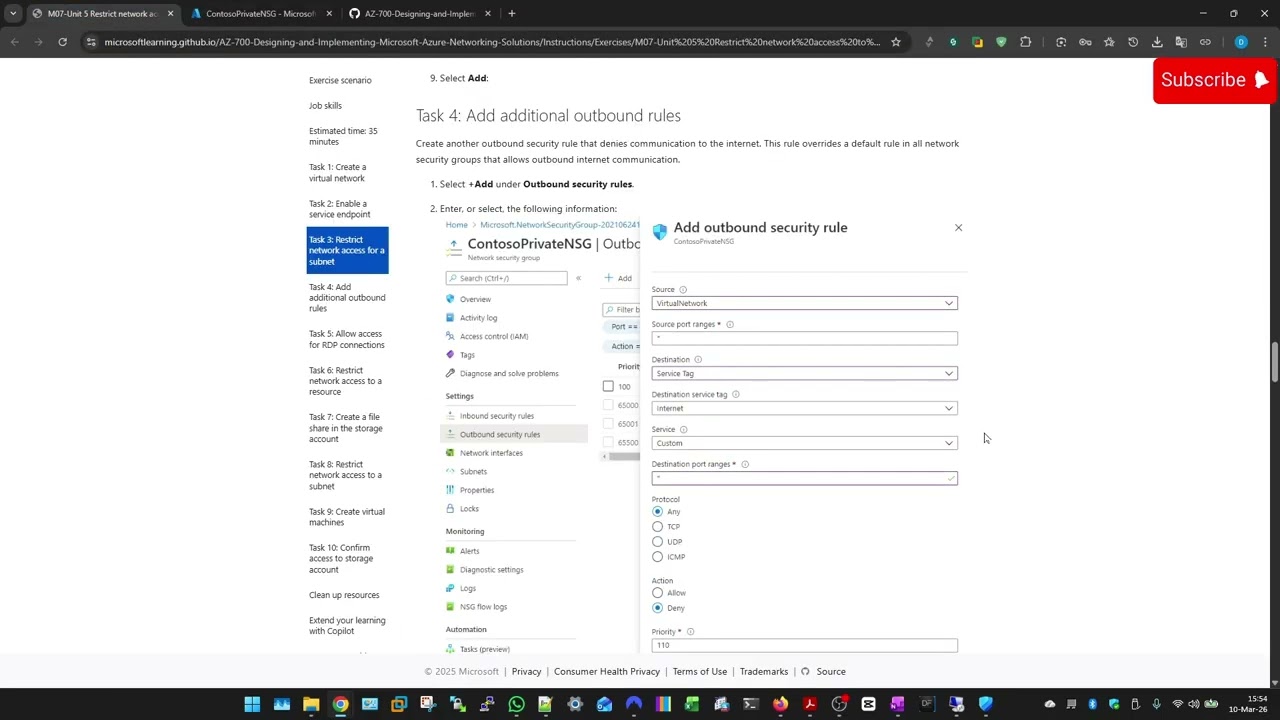Open the password manager key icon
The height and width of the screenshot is (720, 1280).
click(1085, 42)
